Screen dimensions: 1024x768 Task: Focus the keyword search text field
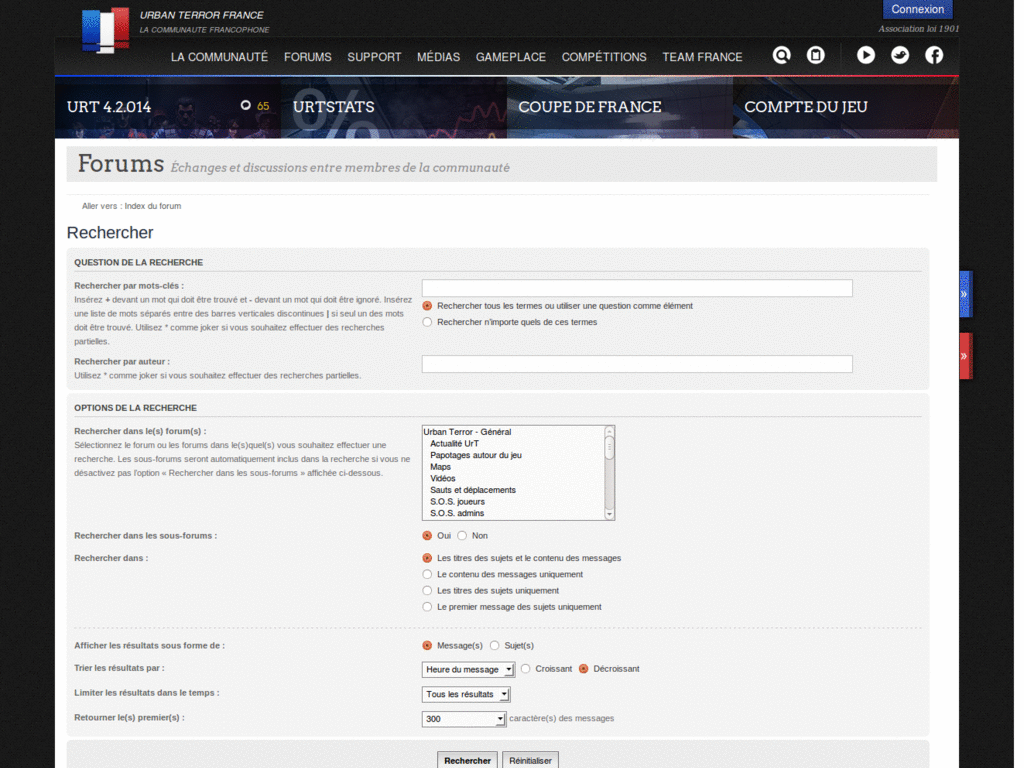(637, 288)
